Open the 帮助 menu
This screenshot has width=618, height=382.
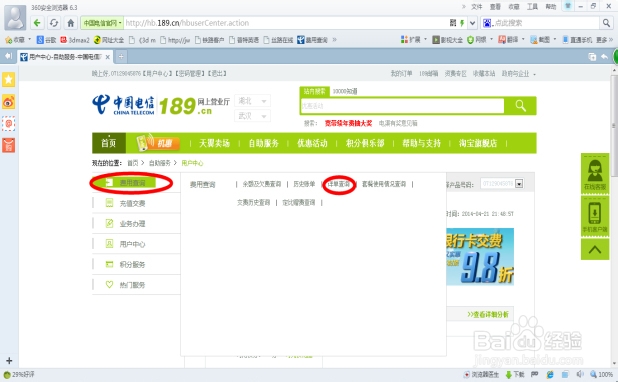click(551, 7)
